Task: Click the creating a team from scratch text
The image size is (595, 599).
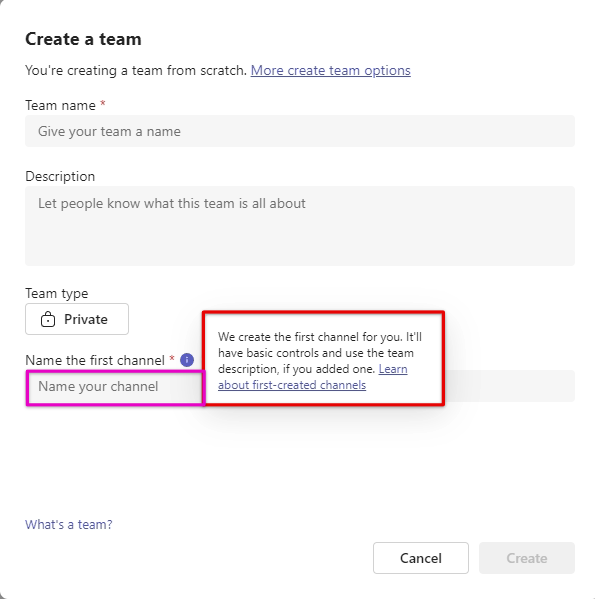Action: [136, 70]
